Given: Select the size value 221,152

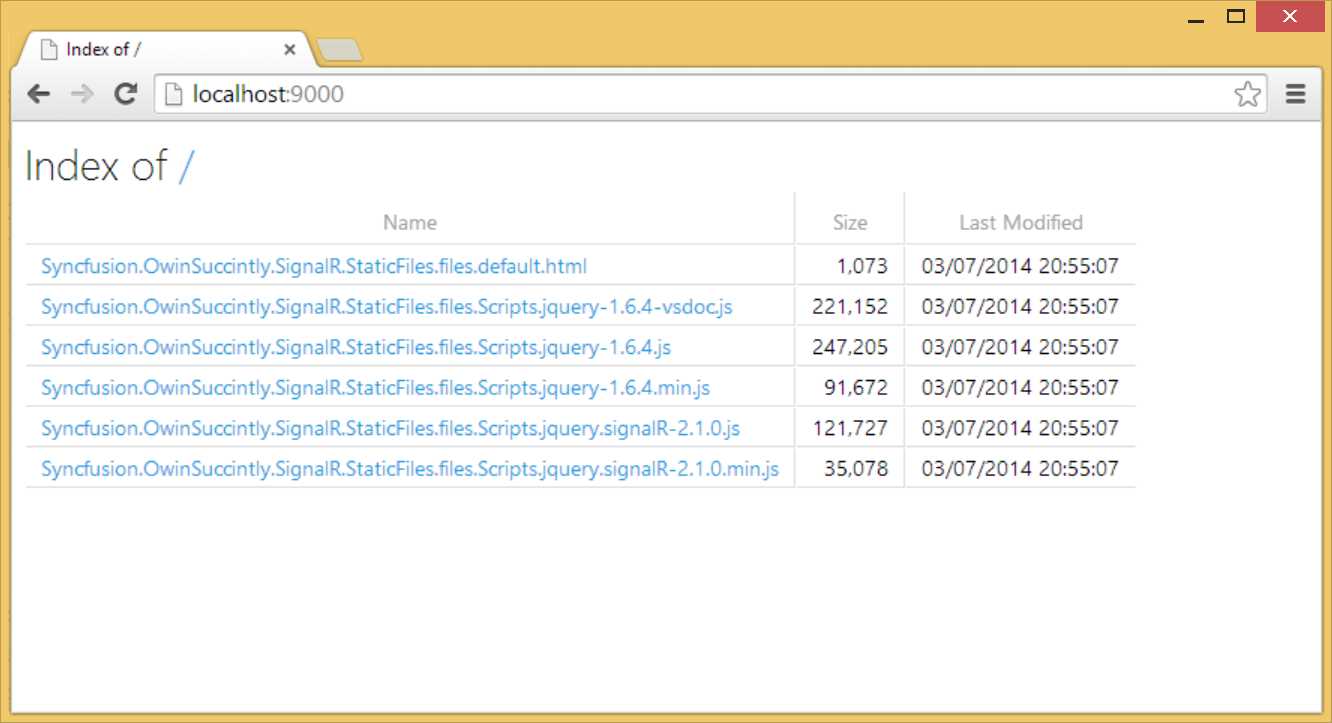Looking at the screenshot, I should coord(850,306).
